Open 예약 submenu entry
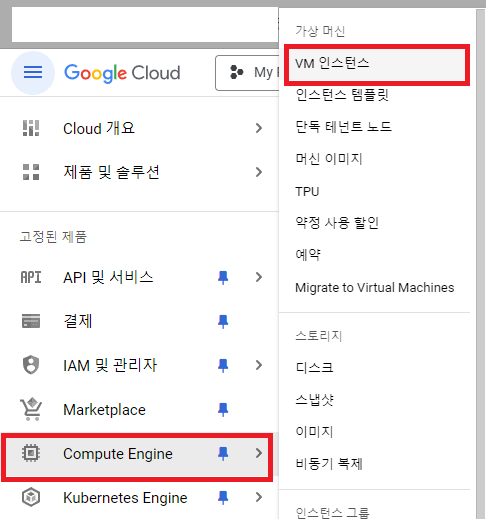This screenshot has height=519, width=486. (308, 255)
